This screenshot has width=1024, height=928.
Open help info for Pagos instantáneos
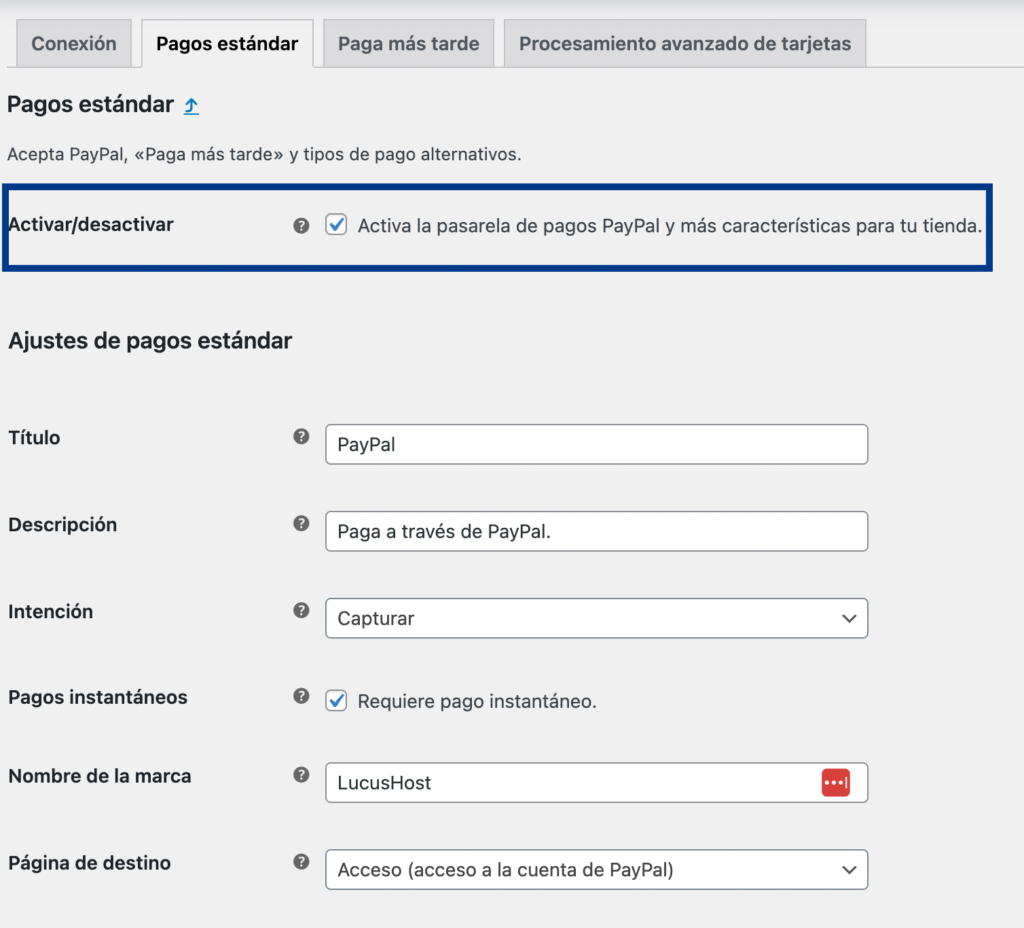[x=301, y=694]
